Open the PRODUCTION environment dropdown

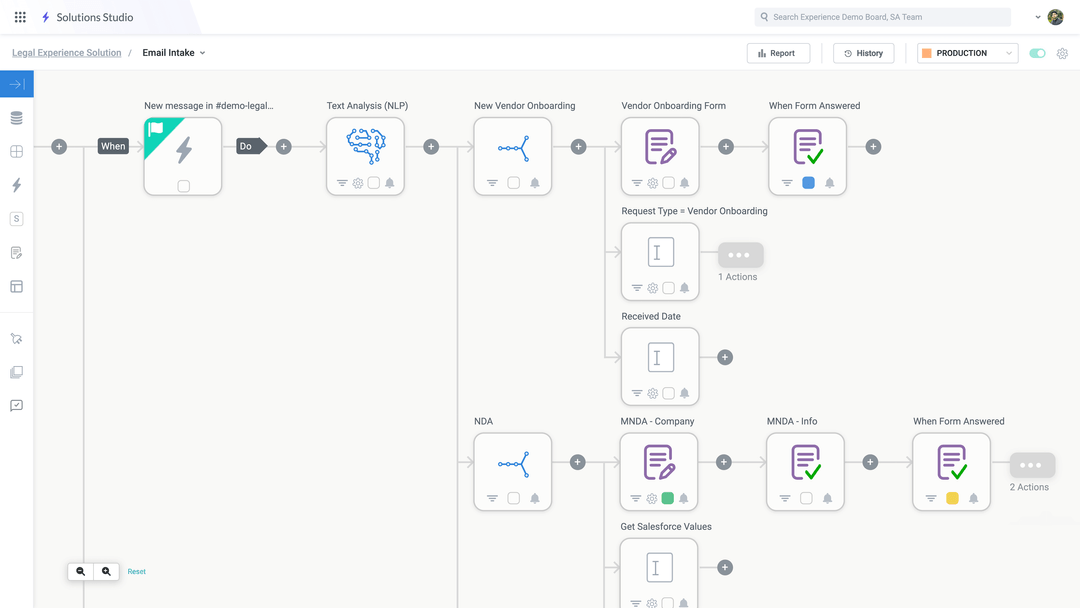point(966,52)
